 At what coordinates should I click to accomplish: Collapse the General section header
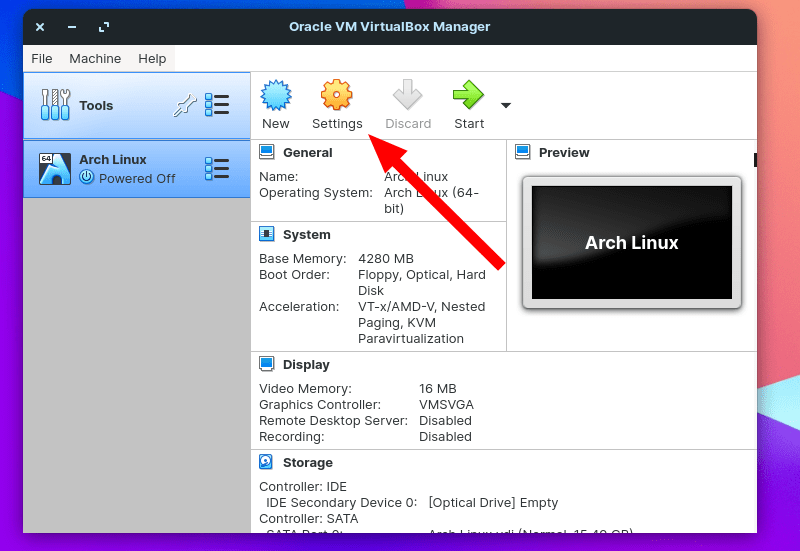(307, 153)
